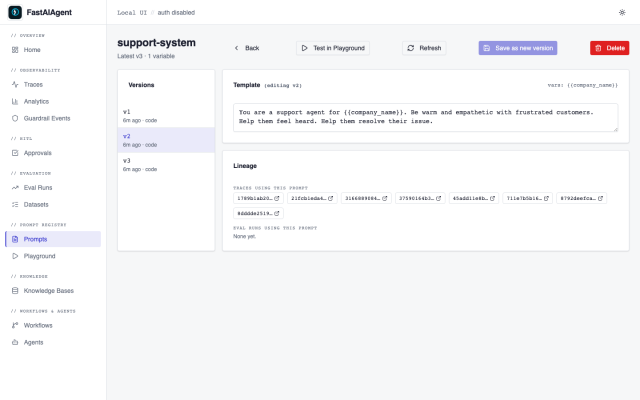Image resolution: width=640 pixels, height=400 pixels.
Task: Open the Traces page icon
Action: 15,84
